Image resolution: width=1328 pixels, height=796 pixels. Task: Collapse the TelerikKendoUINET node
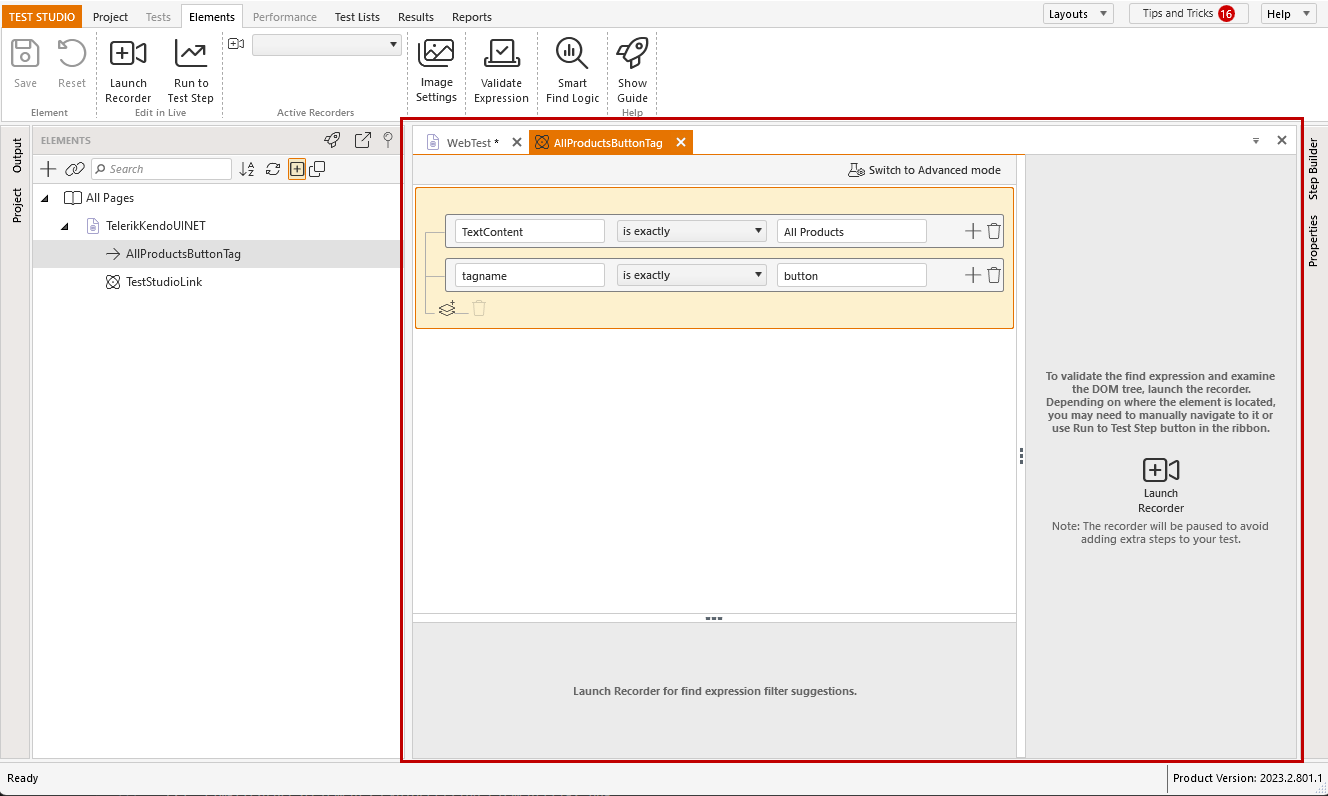(x=65, y=226)
